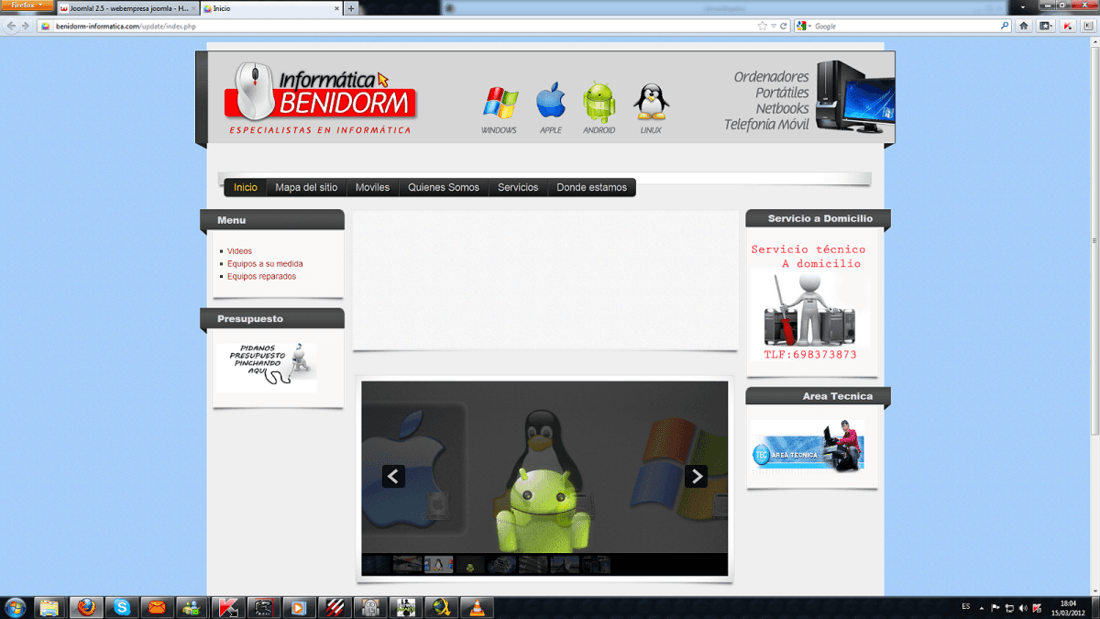This screenshot has height=619, width=1100.
Task: Open a new tab with the plus button
Action: [351, 8]
